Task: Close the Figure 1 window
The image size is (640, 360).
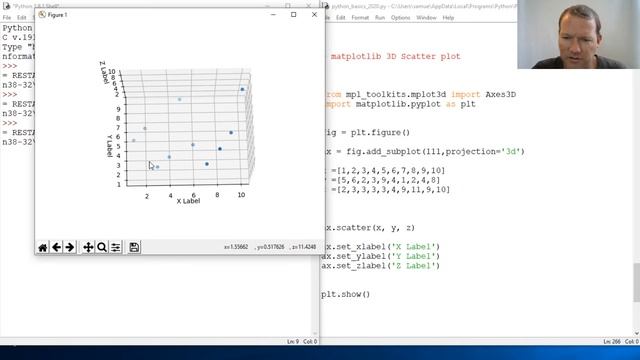Action: pos(314,15)
